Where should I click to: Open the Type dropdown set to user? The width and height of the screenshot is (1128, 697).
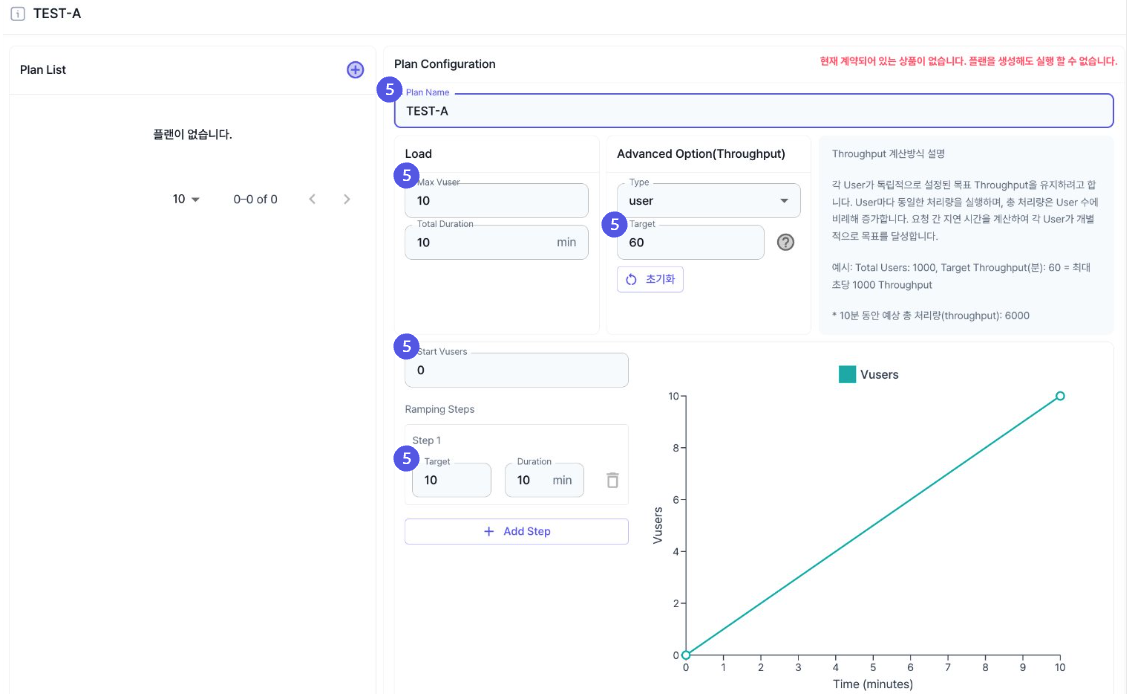[708, 201]
